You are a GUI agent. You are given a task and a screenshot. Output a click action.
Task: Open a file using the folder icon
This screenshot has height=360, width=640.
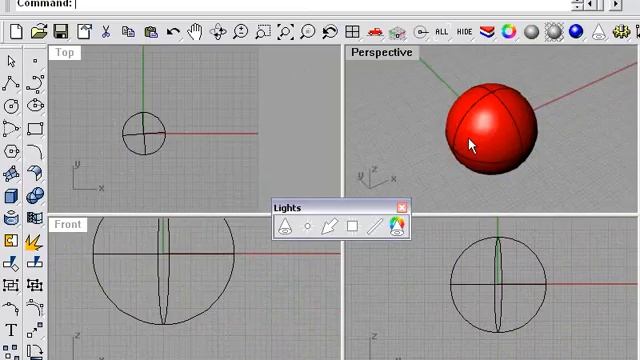point(39,31)
